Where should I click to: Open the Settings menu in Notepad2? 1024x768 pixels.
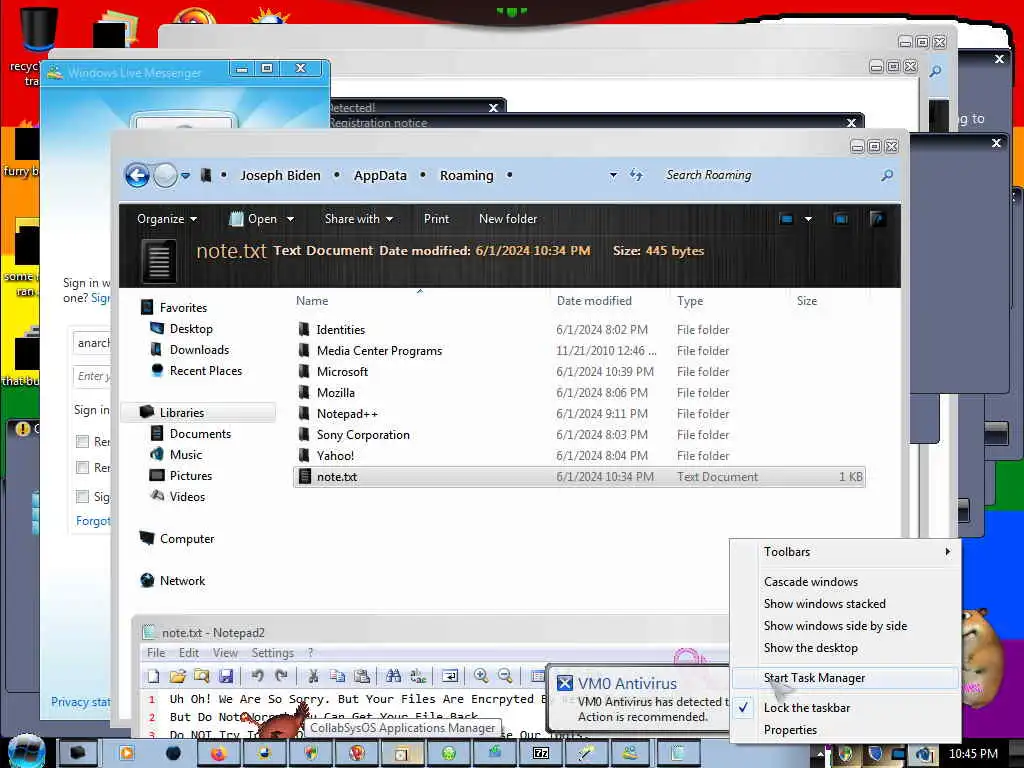pos(272,653)
